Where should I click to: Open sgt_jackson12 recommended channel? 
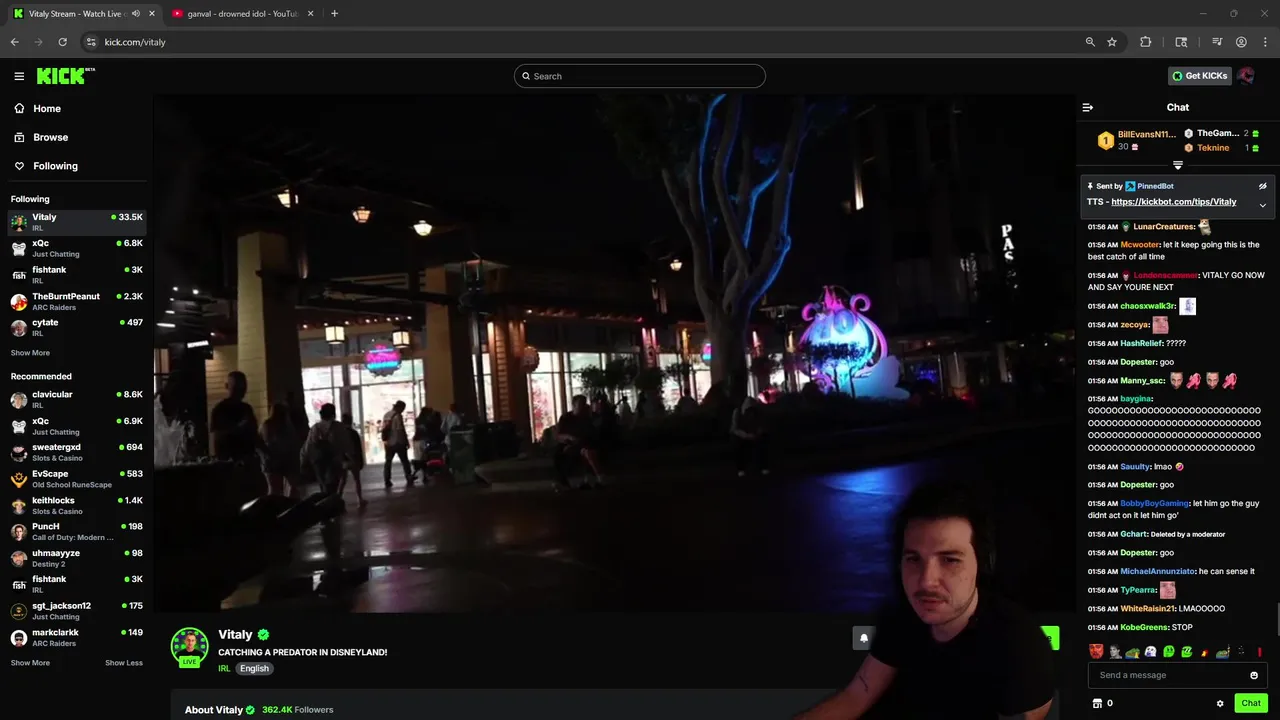coord(78,611)
